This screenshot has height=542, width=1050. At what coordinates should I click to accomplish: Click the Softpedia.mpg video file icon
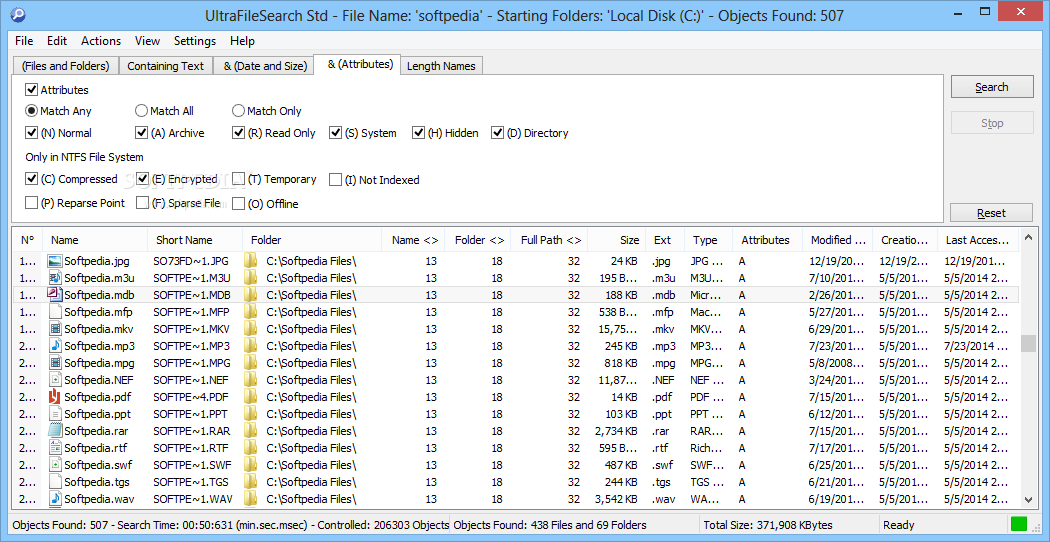pyautogui.click(x=55, y=363)
